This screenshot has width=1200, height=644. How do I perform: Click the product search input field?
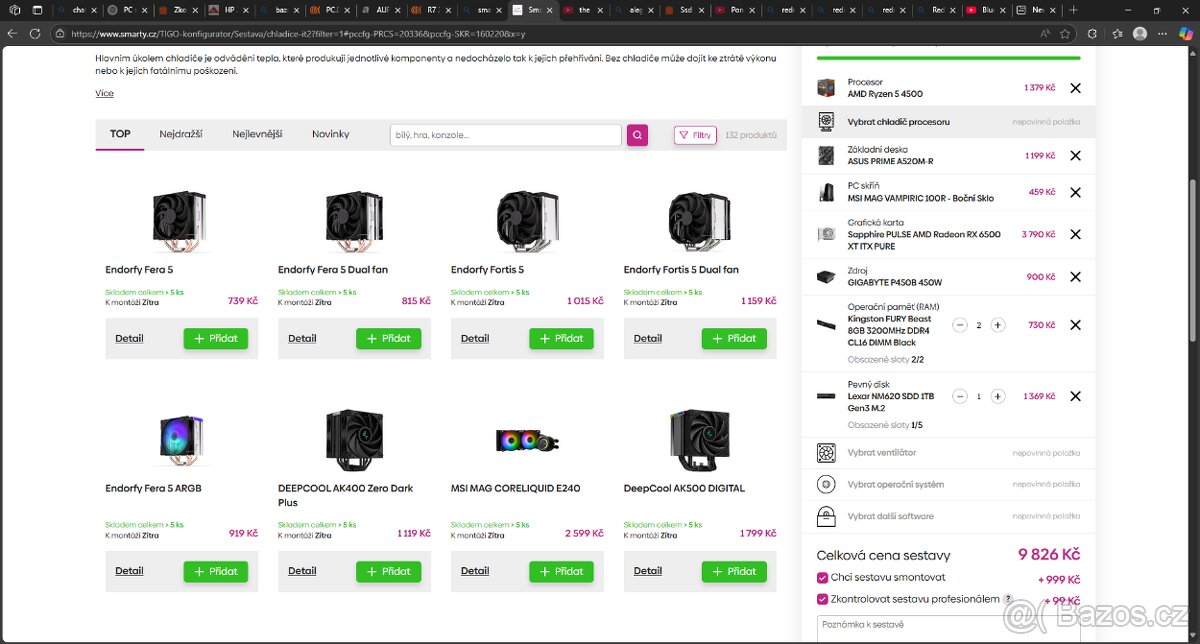pos(506,135)
